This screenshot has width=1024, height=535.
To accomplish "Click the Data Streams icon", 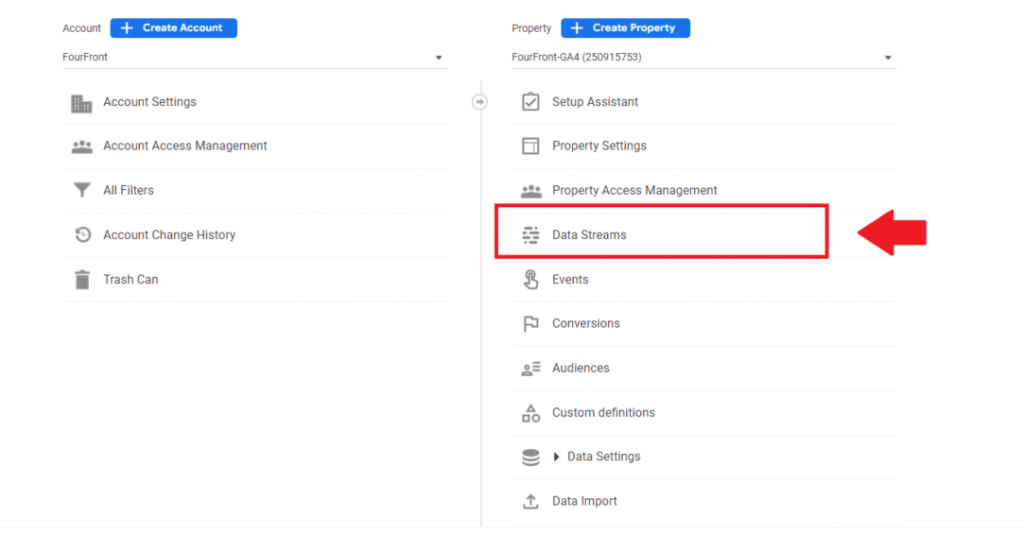I will (x=530, y=235).
